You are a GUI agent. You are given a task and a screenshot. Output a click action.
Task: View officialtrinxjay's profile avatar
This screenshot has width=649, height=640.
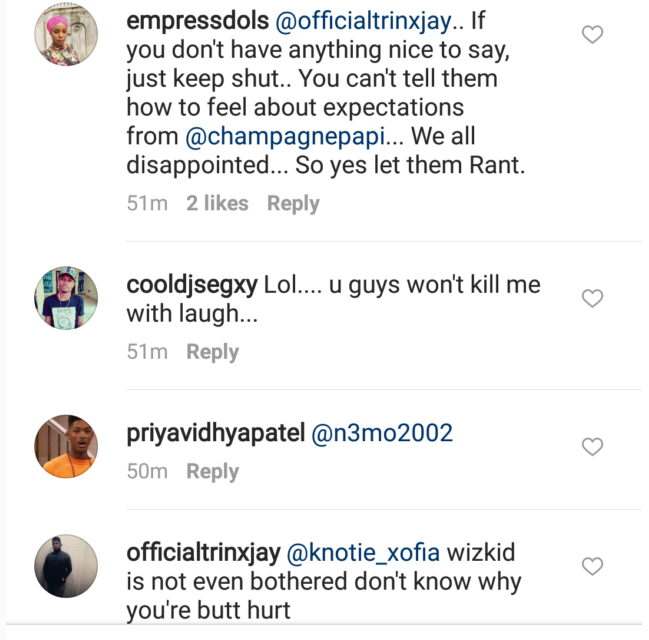[x=66, y=566]
